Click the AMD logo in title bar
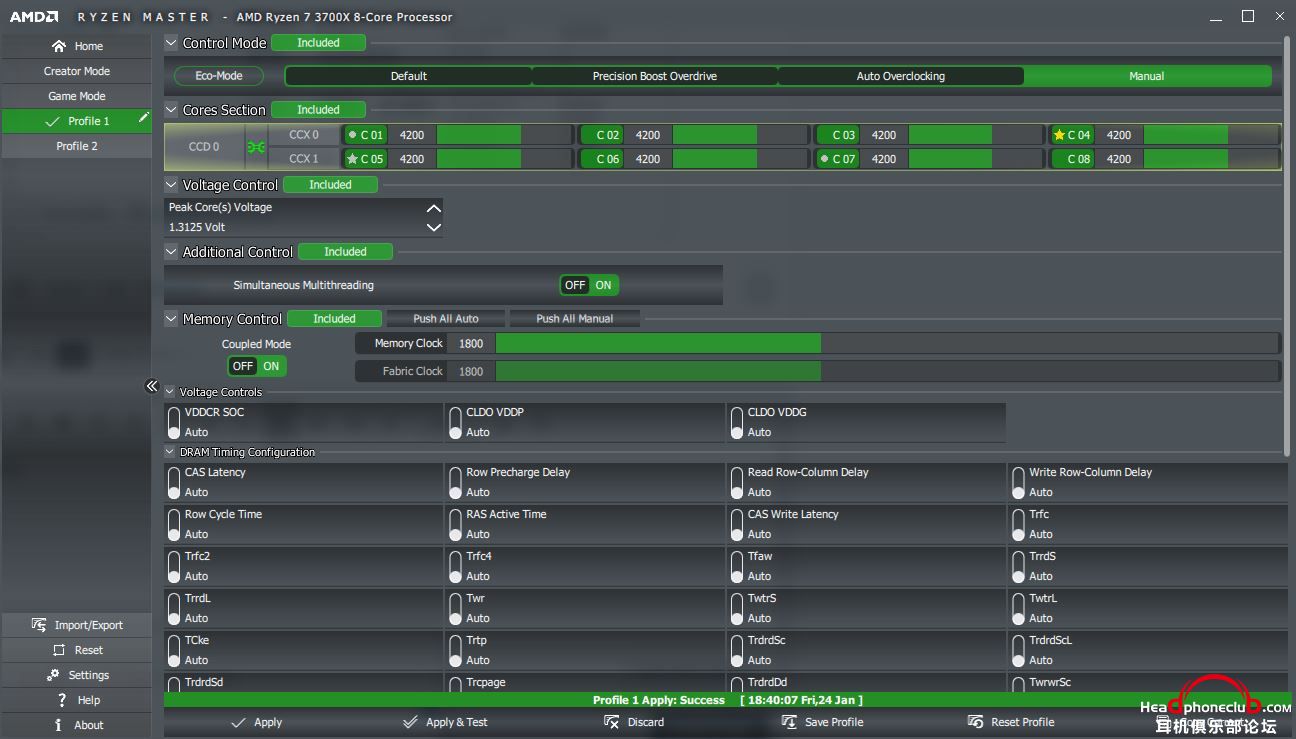This screenshot has height=739, width=1296. click(34, 17)
